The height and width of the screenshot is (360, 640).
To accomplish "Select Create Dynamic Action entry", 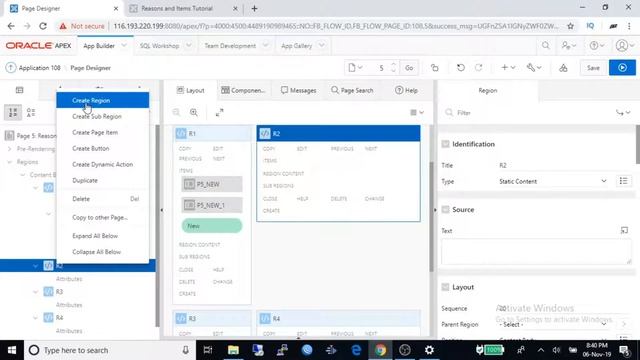I will [x=102, y=164].
